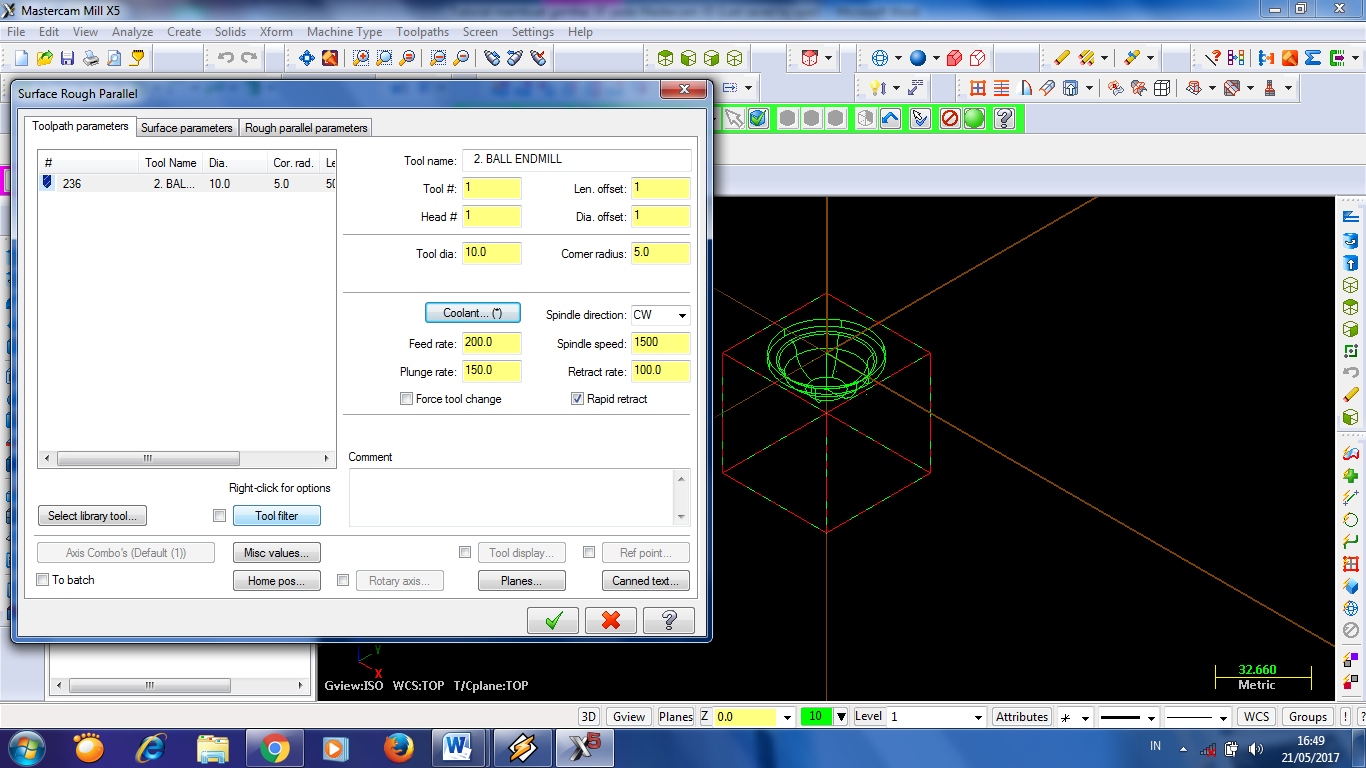This screenshot has width=1366, height=768.
Task: Enable the Rotary axis checkbox
Action: (x=343, y=580)
